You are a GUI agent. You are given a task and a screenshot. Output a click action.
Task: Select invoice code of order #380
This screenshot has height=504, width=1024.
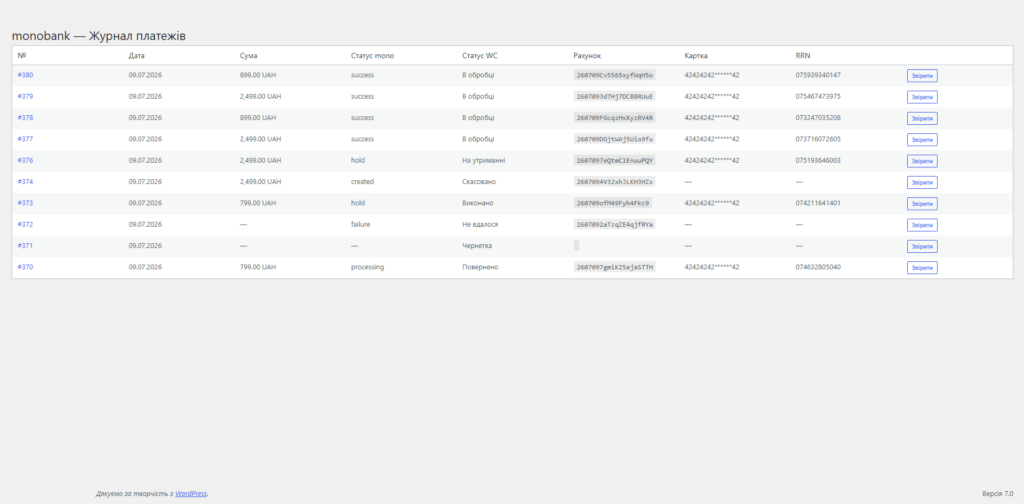tap(615, 75)
